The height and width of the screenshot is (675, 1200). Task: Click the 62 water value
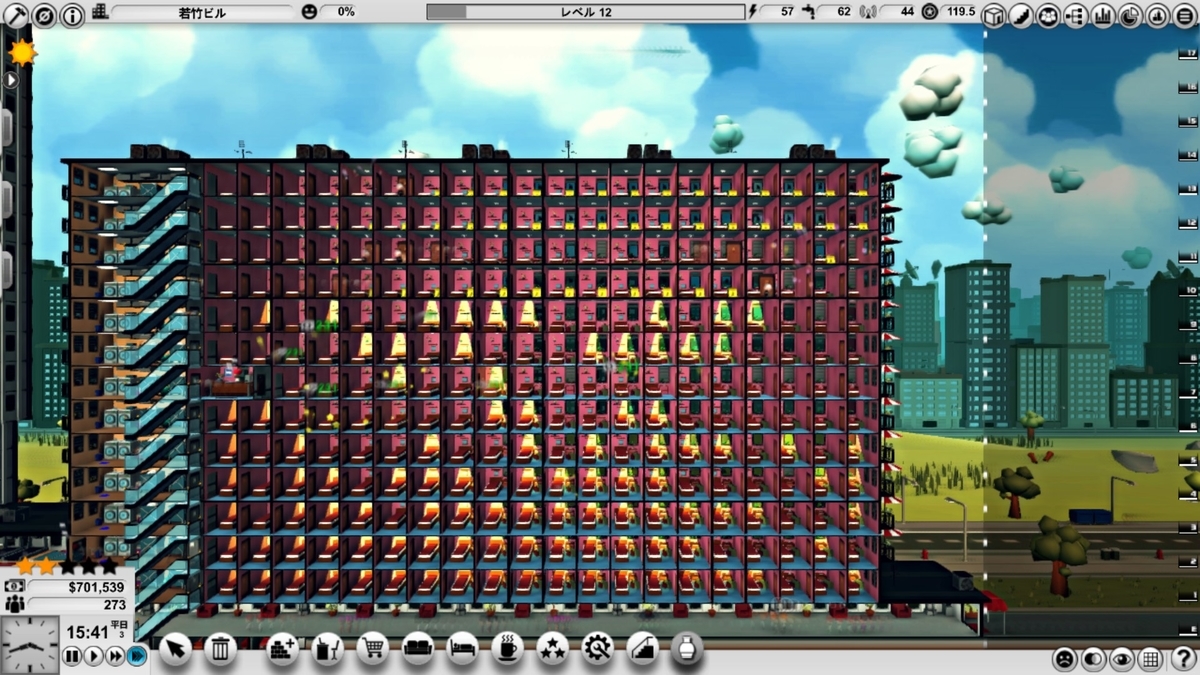click(x=843, y=12)
